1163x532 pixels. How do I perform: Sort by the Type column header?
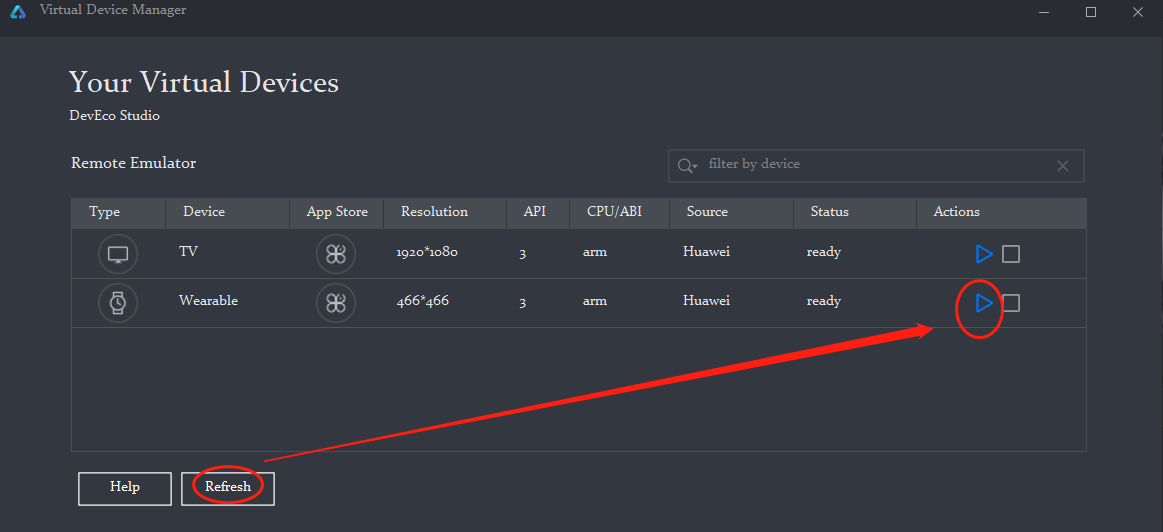(104, 212)
